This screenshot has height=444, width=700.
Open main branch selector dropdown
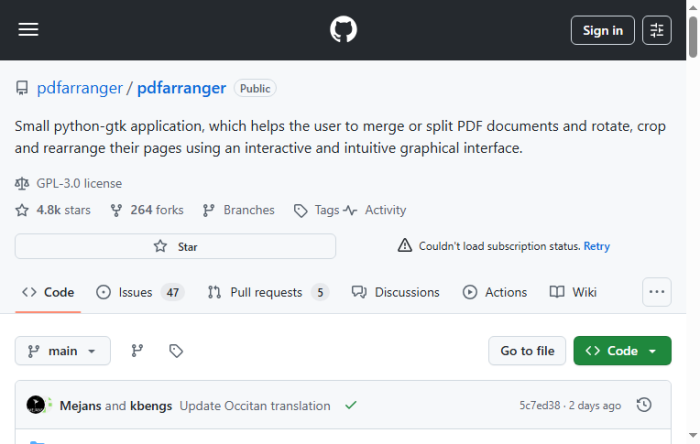point(62,351)
